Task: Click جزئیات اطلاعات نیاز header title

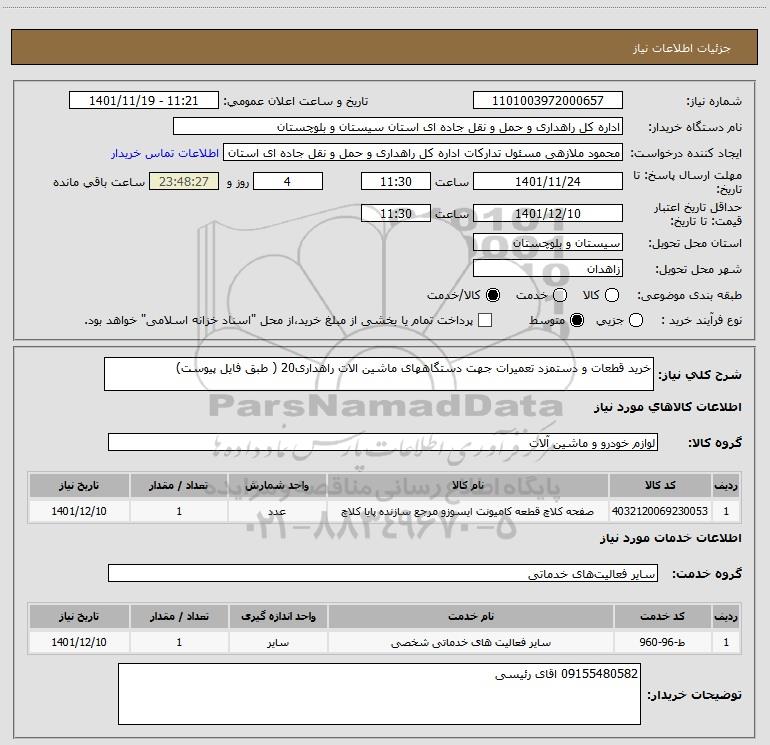Action: pyautogui.click(x=682, y=48)
